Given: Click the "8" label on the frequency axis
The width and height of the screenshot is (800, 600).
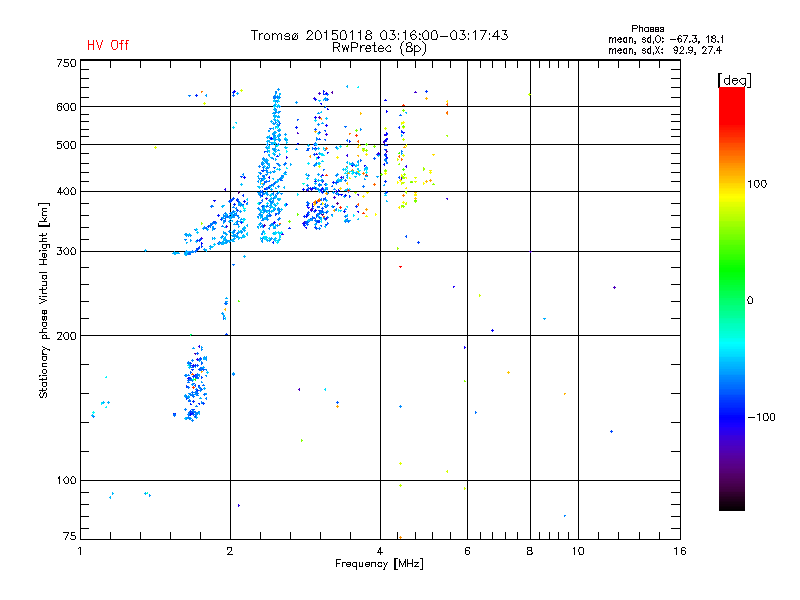Looking at the screenshot, I should click(x=530, y=551).
